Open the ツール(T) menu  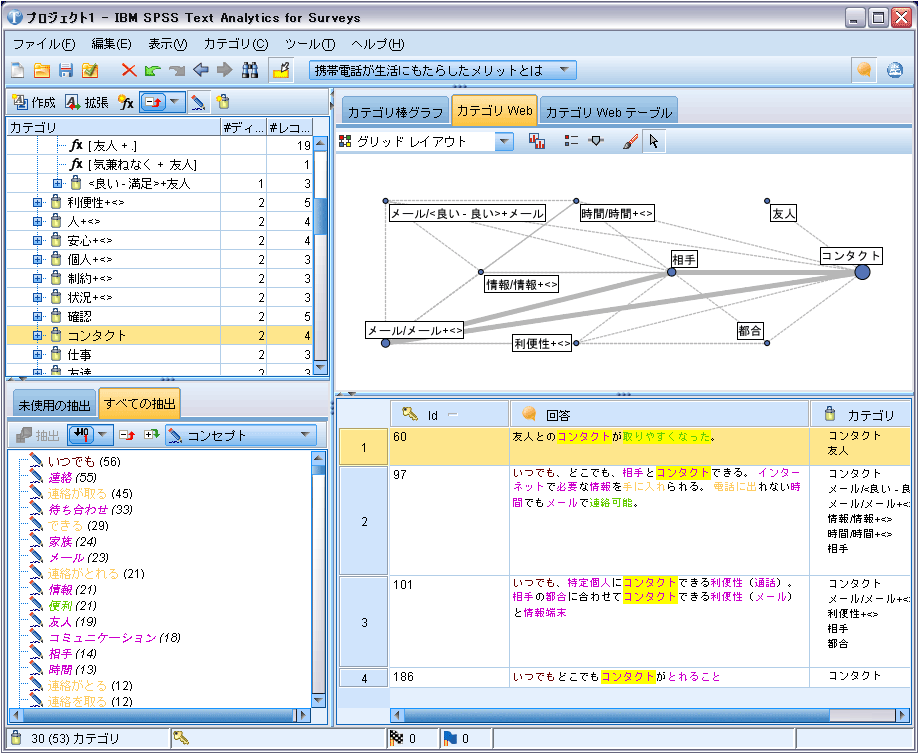tap(309, 44)
